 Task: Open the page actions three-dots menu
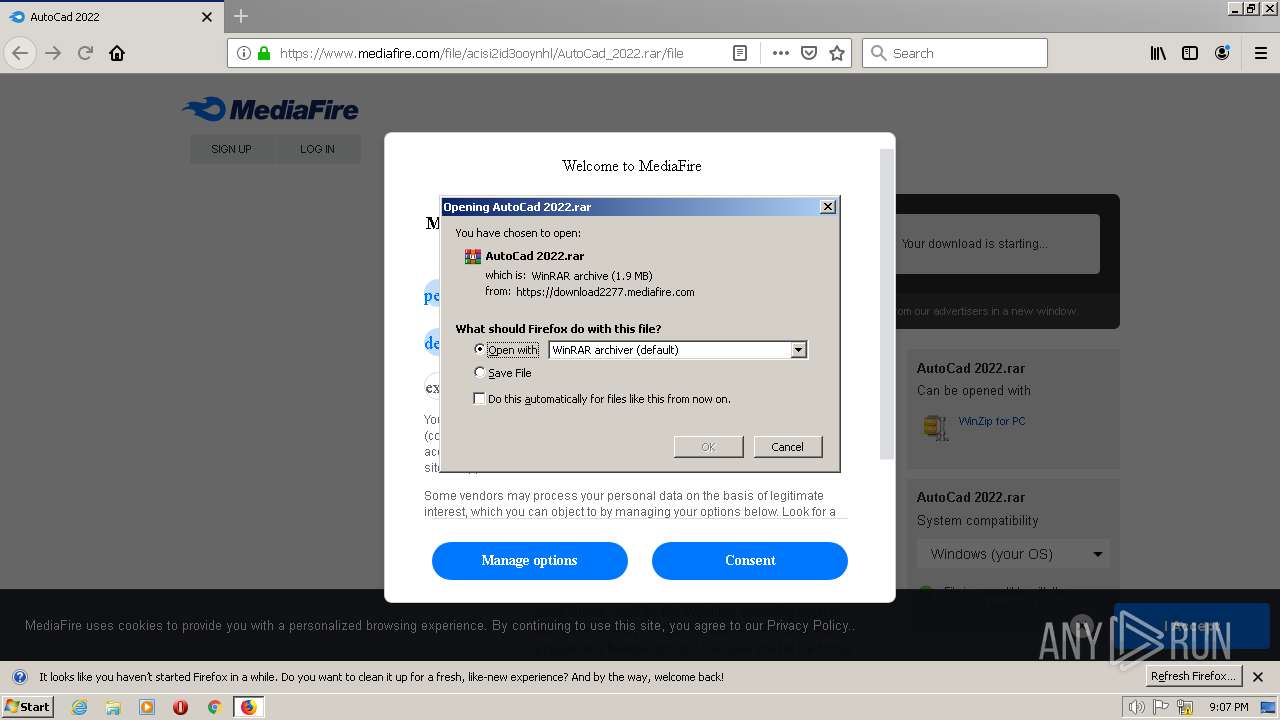pos(781,53)
